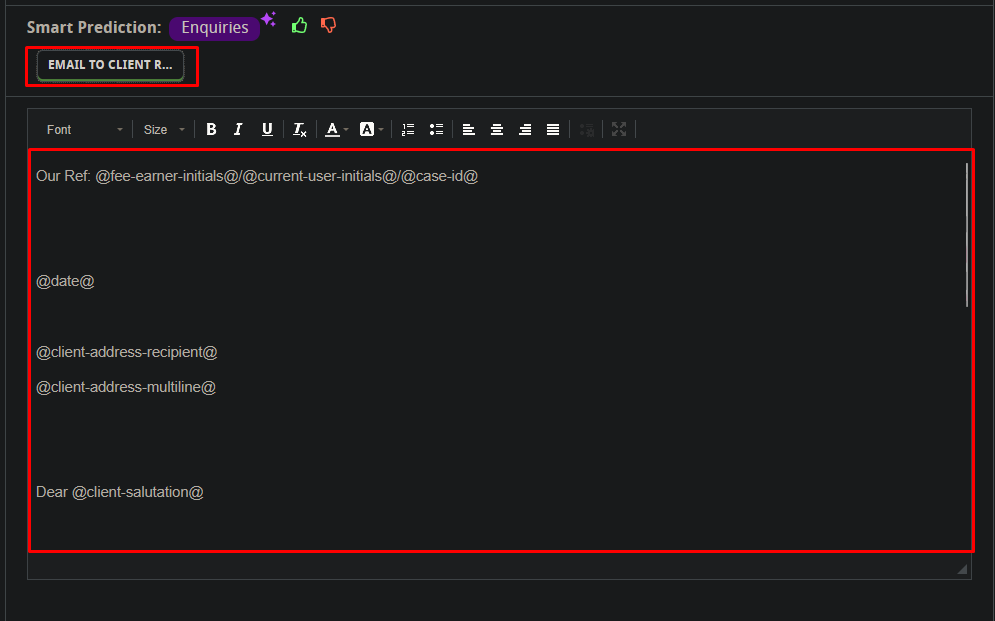Toggle bold formatting in the editor

click(211, 129)
